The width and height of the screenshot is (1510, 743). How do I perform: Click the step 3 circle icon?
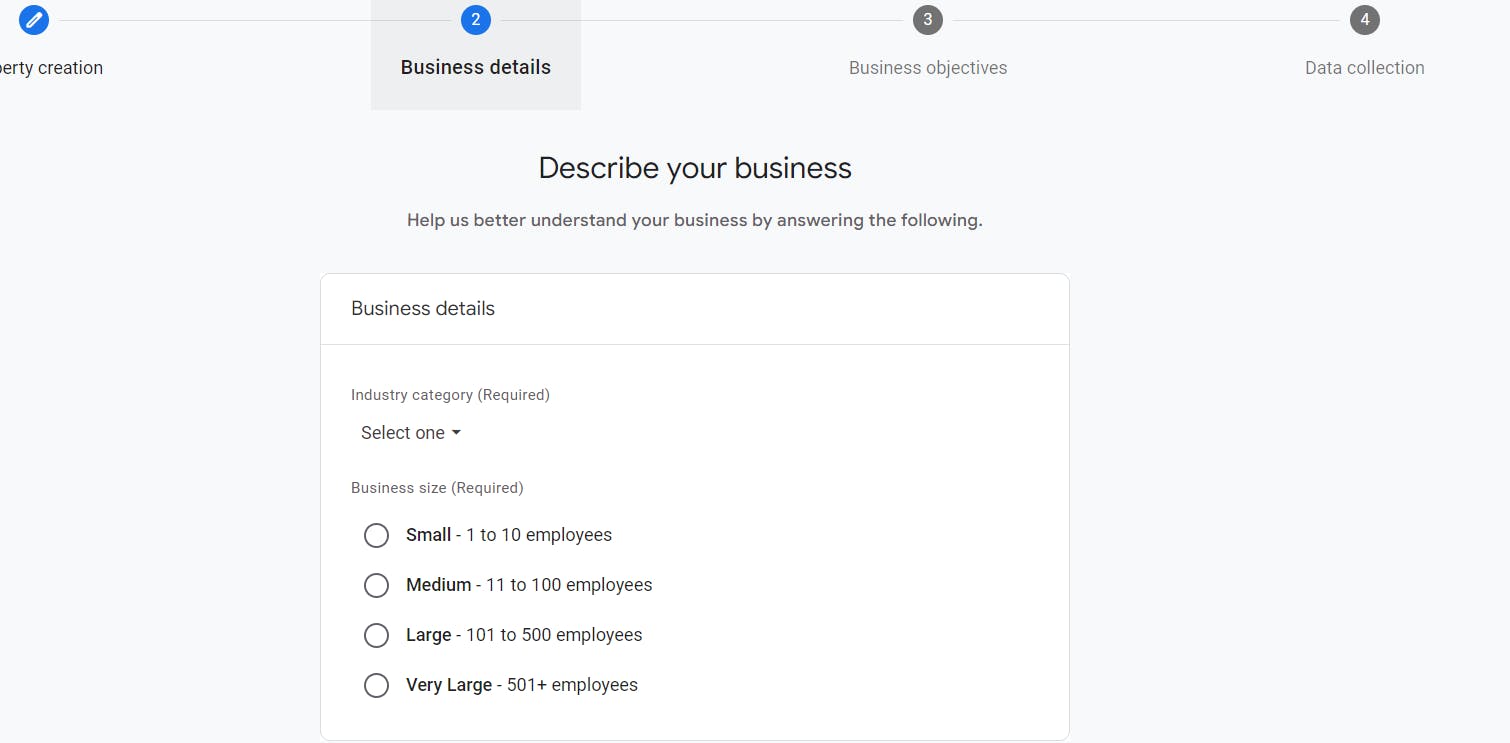tap(928, 19)
